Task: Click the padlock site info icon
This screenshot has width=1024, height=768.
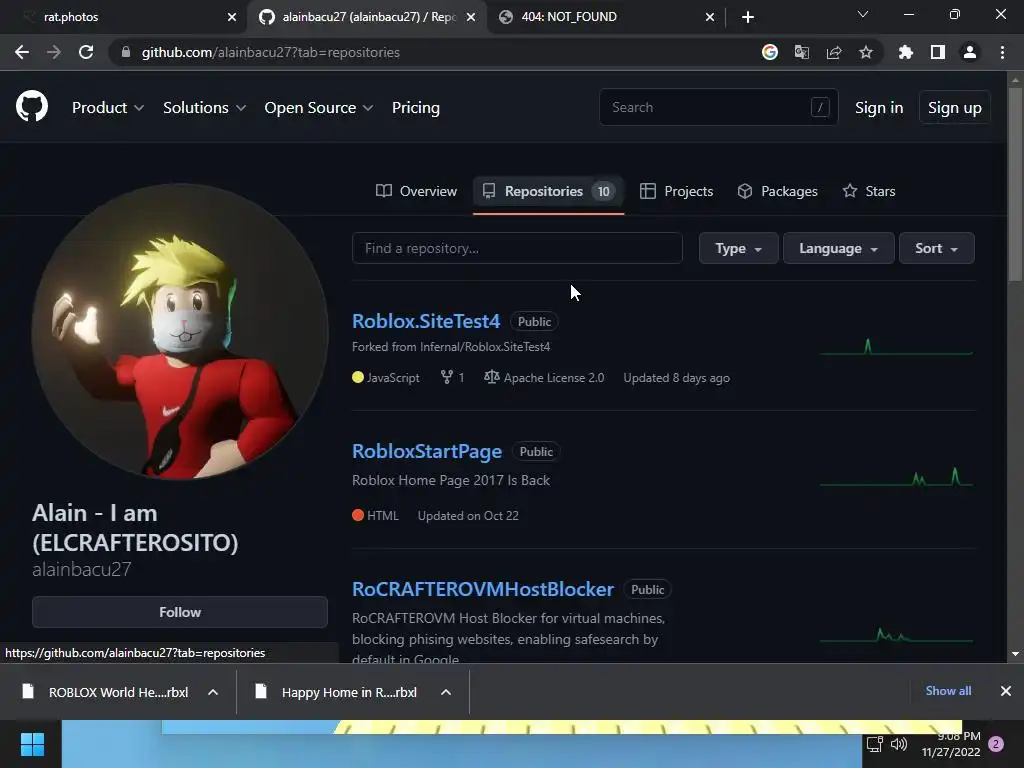Action: click(126, 52)
